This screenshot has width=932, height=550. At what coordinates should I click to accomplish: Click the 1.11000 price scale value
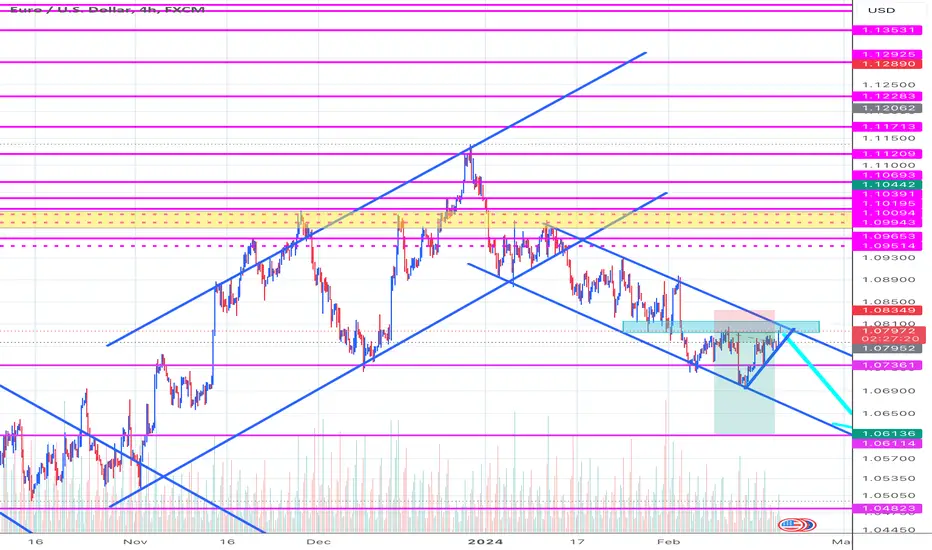click(889, 165)
